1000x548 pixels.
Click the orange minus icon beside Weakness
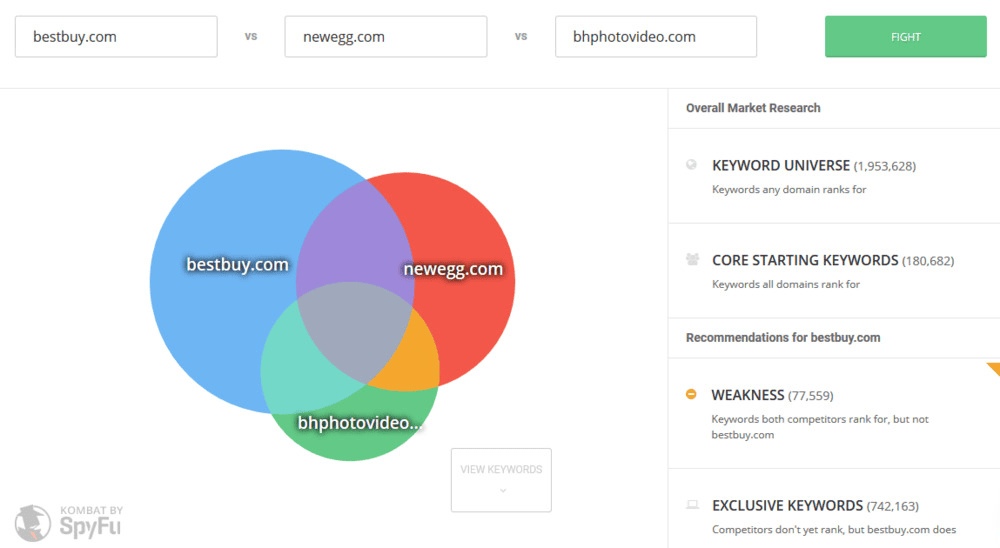click(691, 394)
